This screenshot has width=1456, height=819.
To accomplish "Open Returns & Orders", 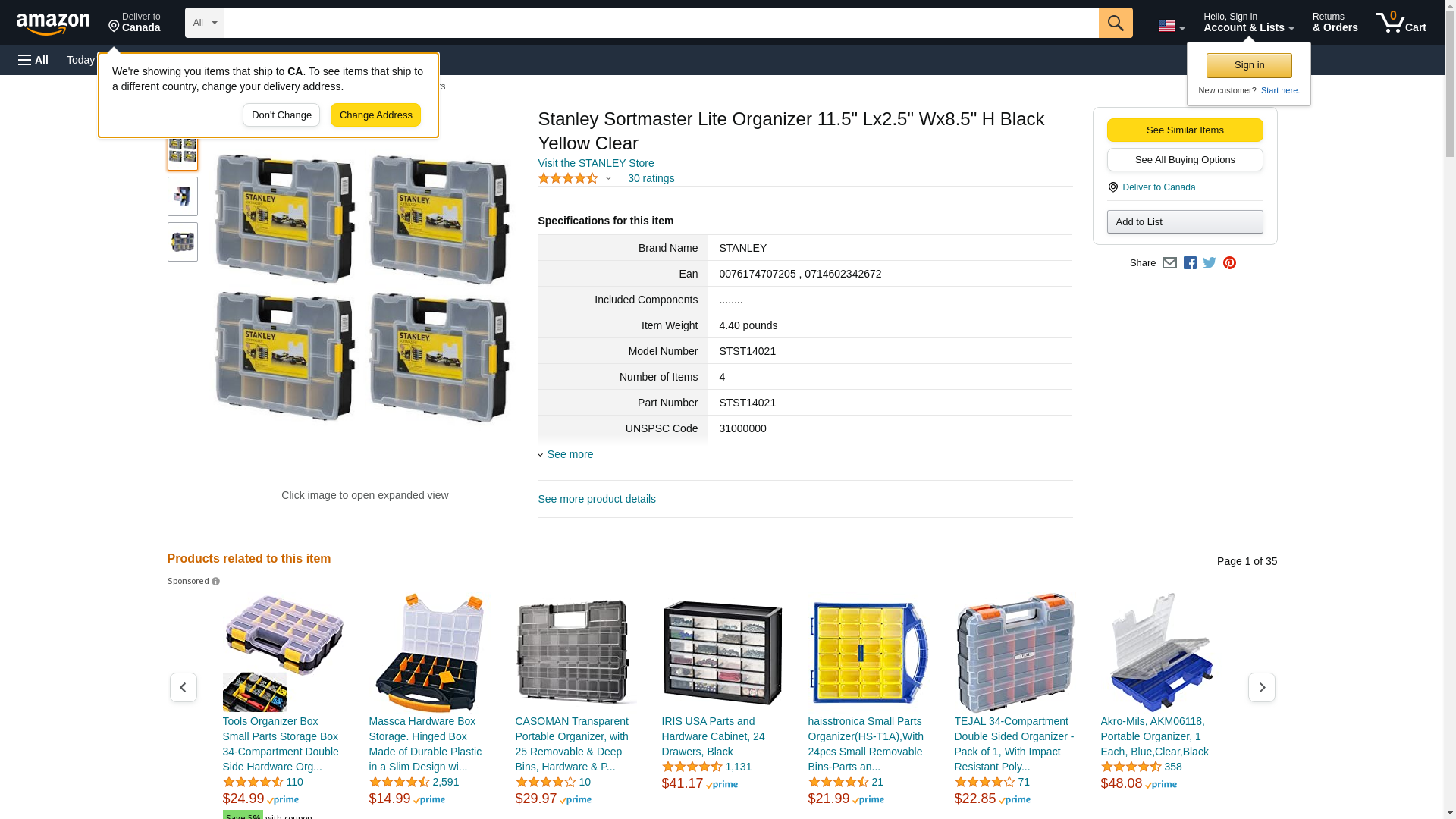I will pos(1335,23).
